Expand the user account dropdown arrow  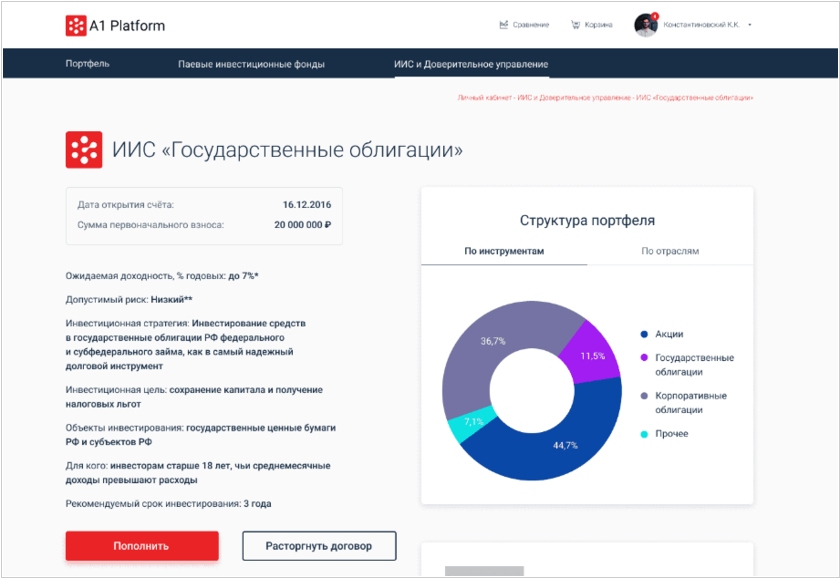(749, 25)
